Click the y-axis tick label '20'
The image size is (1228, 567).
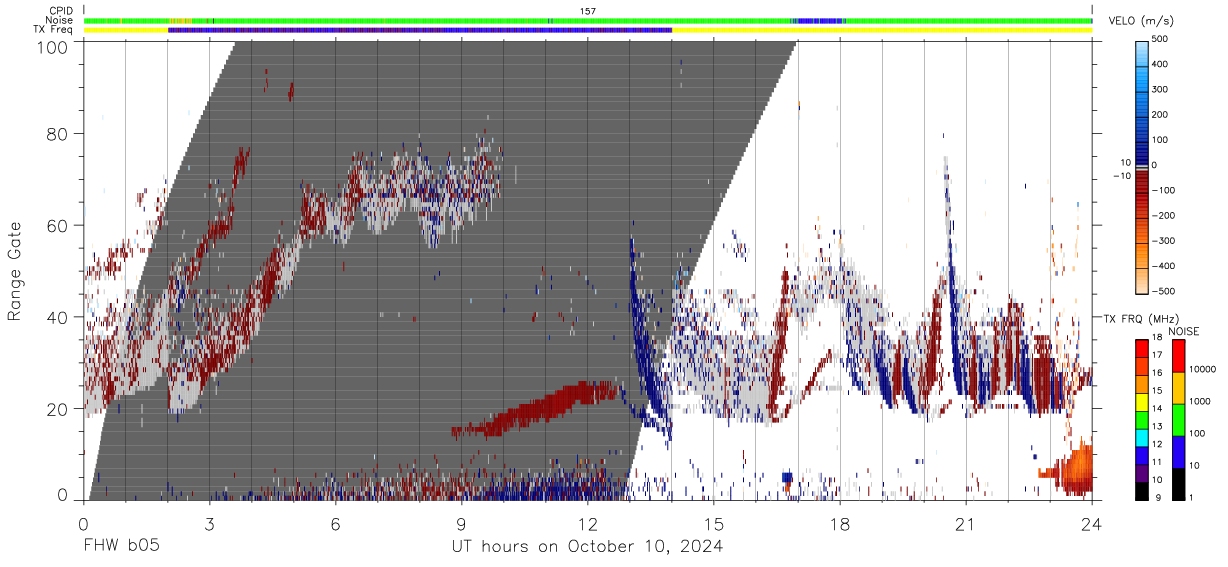click(x=59, y=409)
